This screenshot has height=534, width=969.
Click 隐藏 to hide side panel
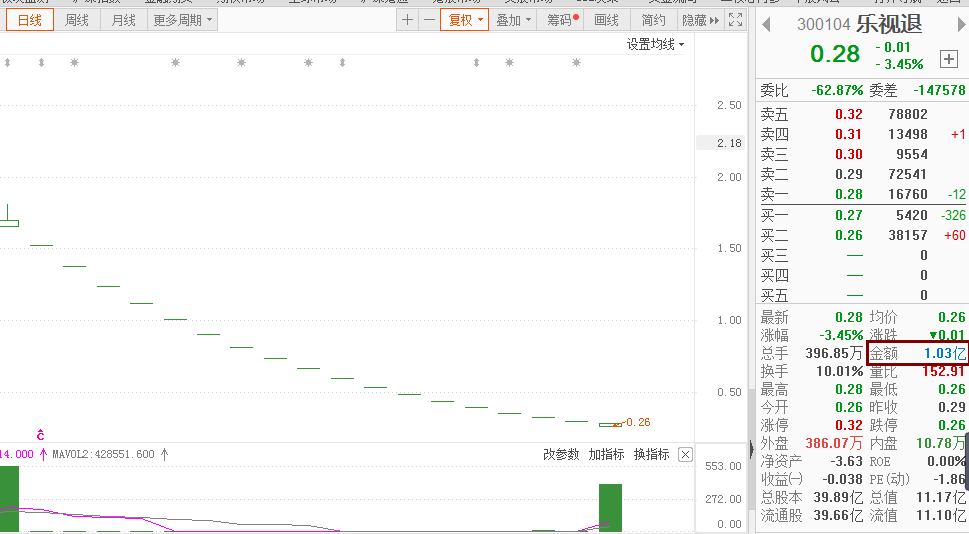pos(700,20)
